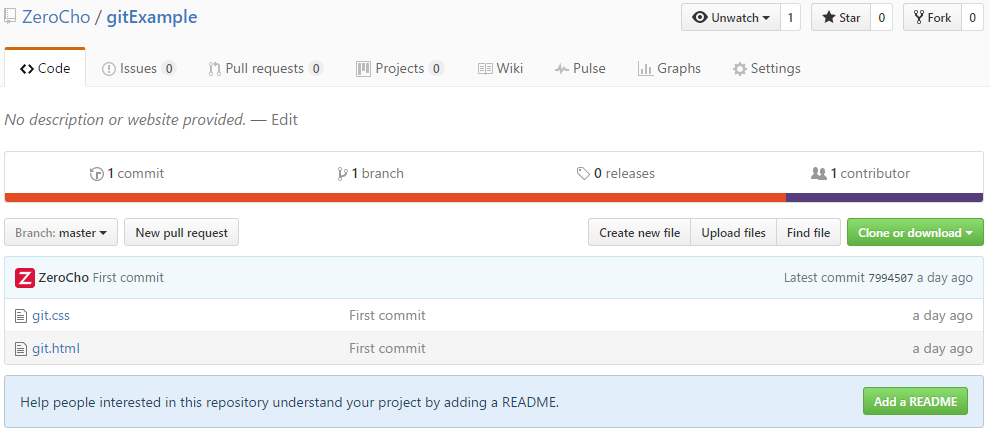Screen dimensions: 990x432
Task: Click the purple language bar segment
Action: [885, 198]
